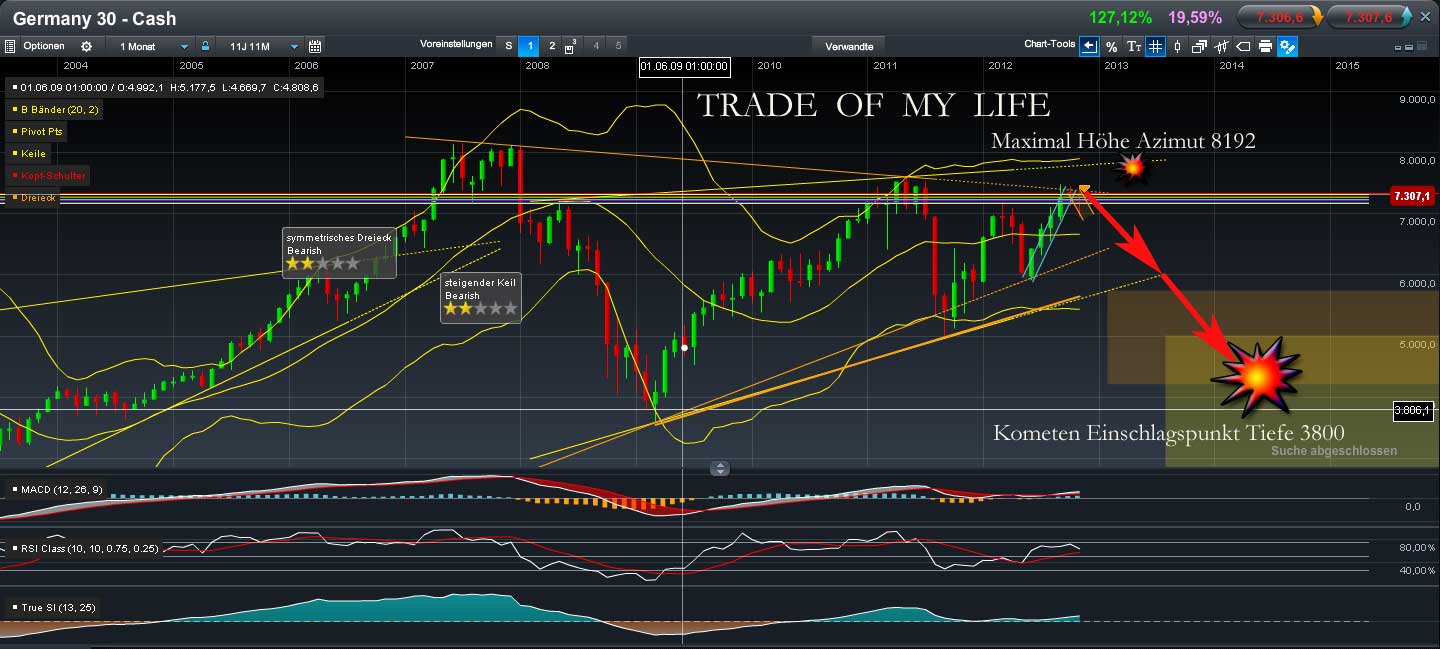Click the 19,59% performance value

coord(1195,17)
